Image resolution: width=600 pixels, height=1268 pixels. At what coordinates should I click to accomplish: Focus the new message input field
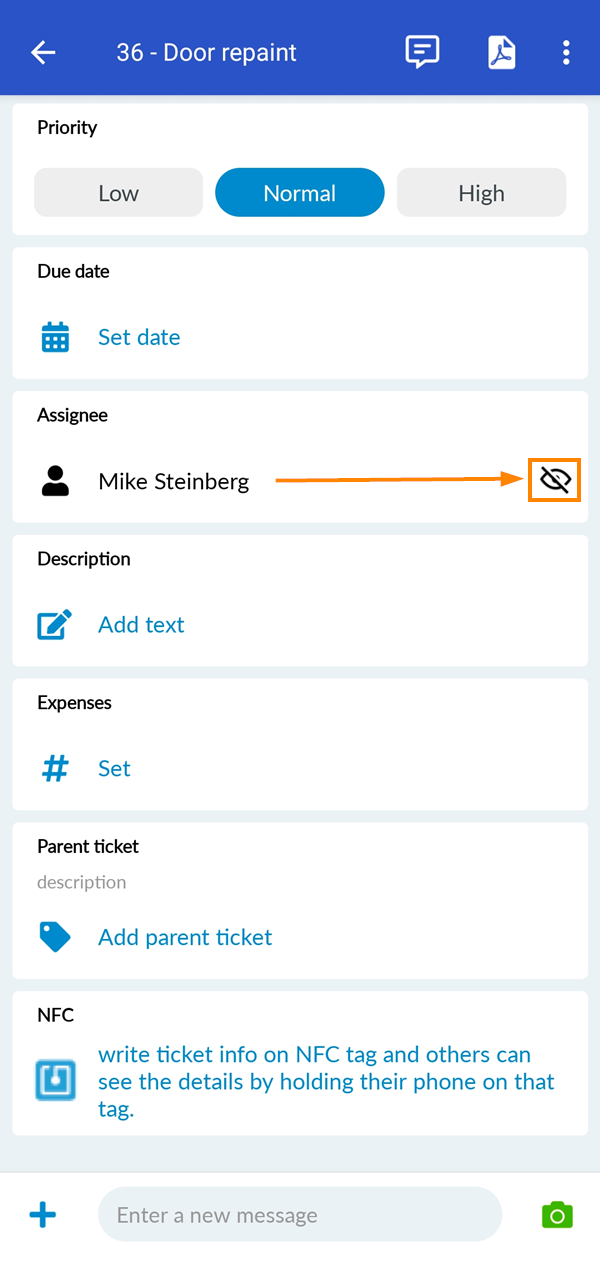299,1215
